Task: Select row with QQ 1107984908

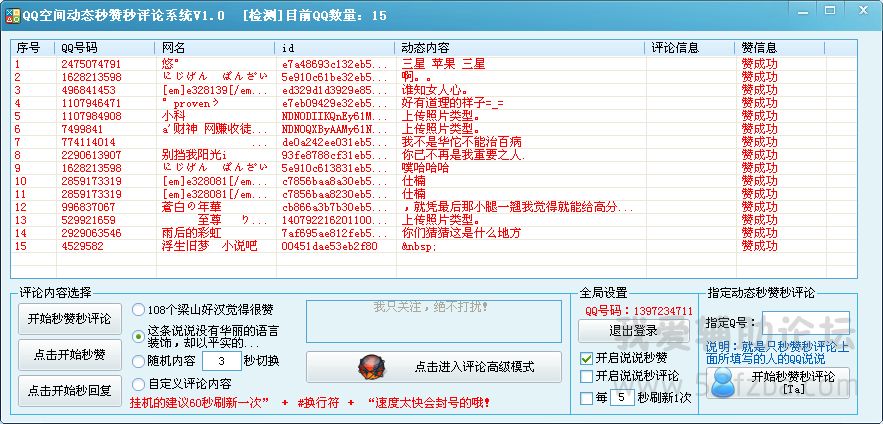Action: tap(434, 116)
